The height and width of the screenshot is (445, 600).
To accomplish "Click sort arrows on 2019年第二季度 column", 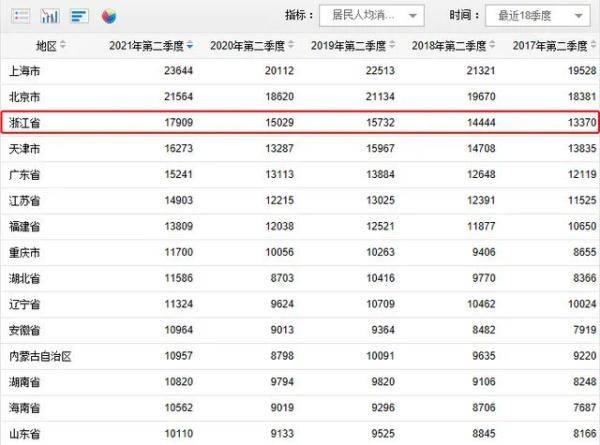I will click(x=392, y=46).
